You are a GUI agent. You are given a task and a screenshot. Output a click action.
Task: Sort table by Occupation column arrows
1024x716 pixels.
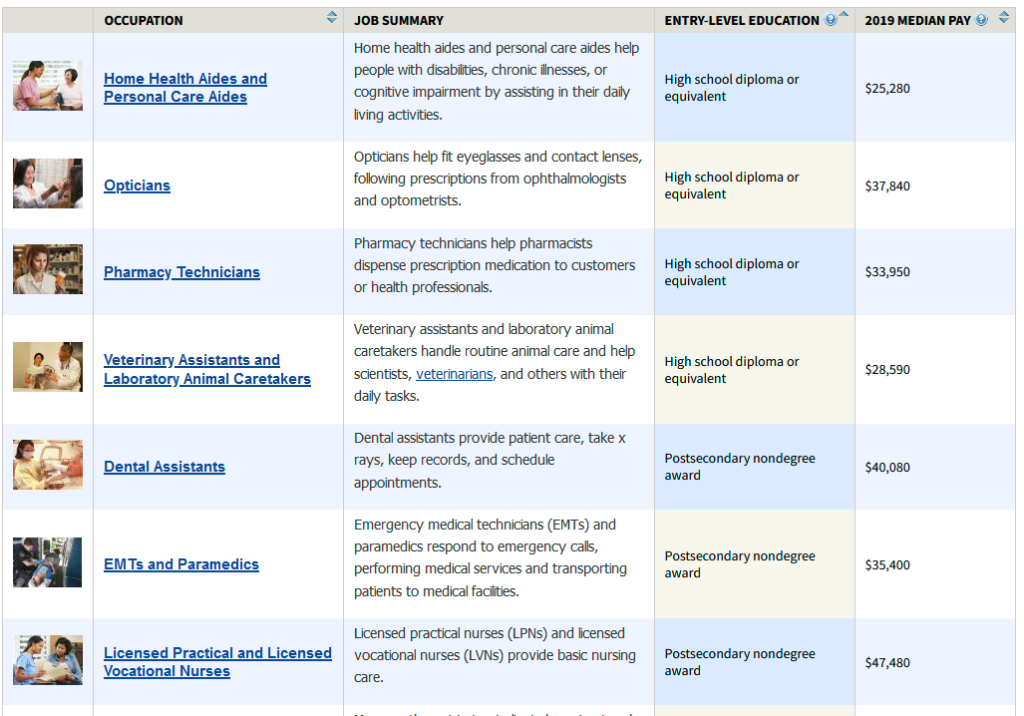point(332,18)
